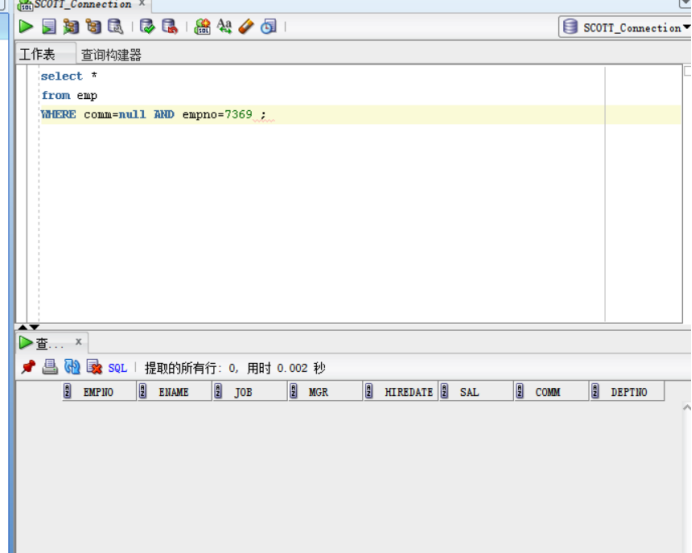Switch to the 查询构建器 query builder tab
Screen dimensions: 692x553
coord(111,55)
